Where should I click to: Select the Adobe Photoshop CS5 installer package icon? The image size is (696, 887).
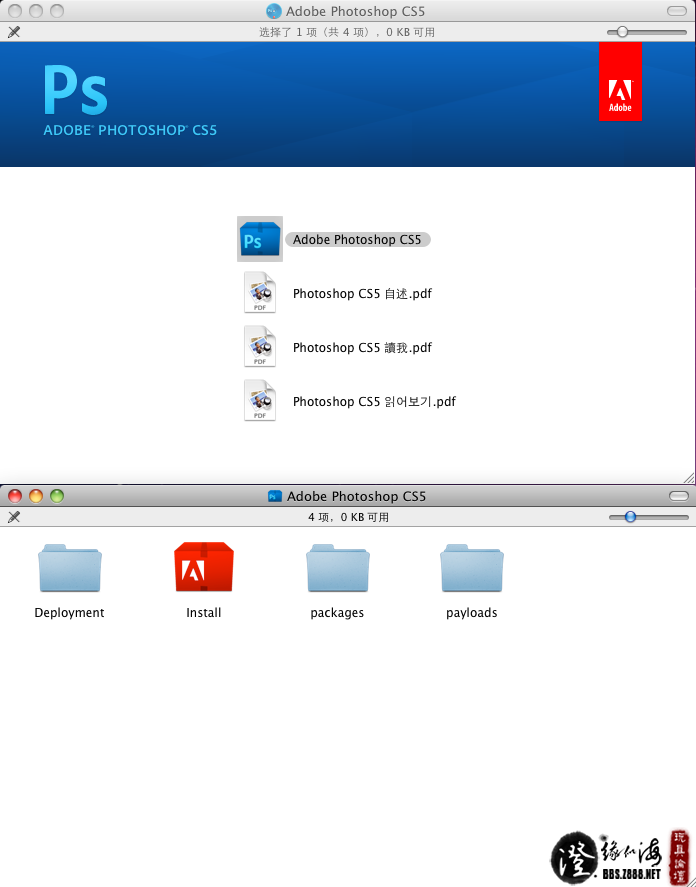pos(260,239)
